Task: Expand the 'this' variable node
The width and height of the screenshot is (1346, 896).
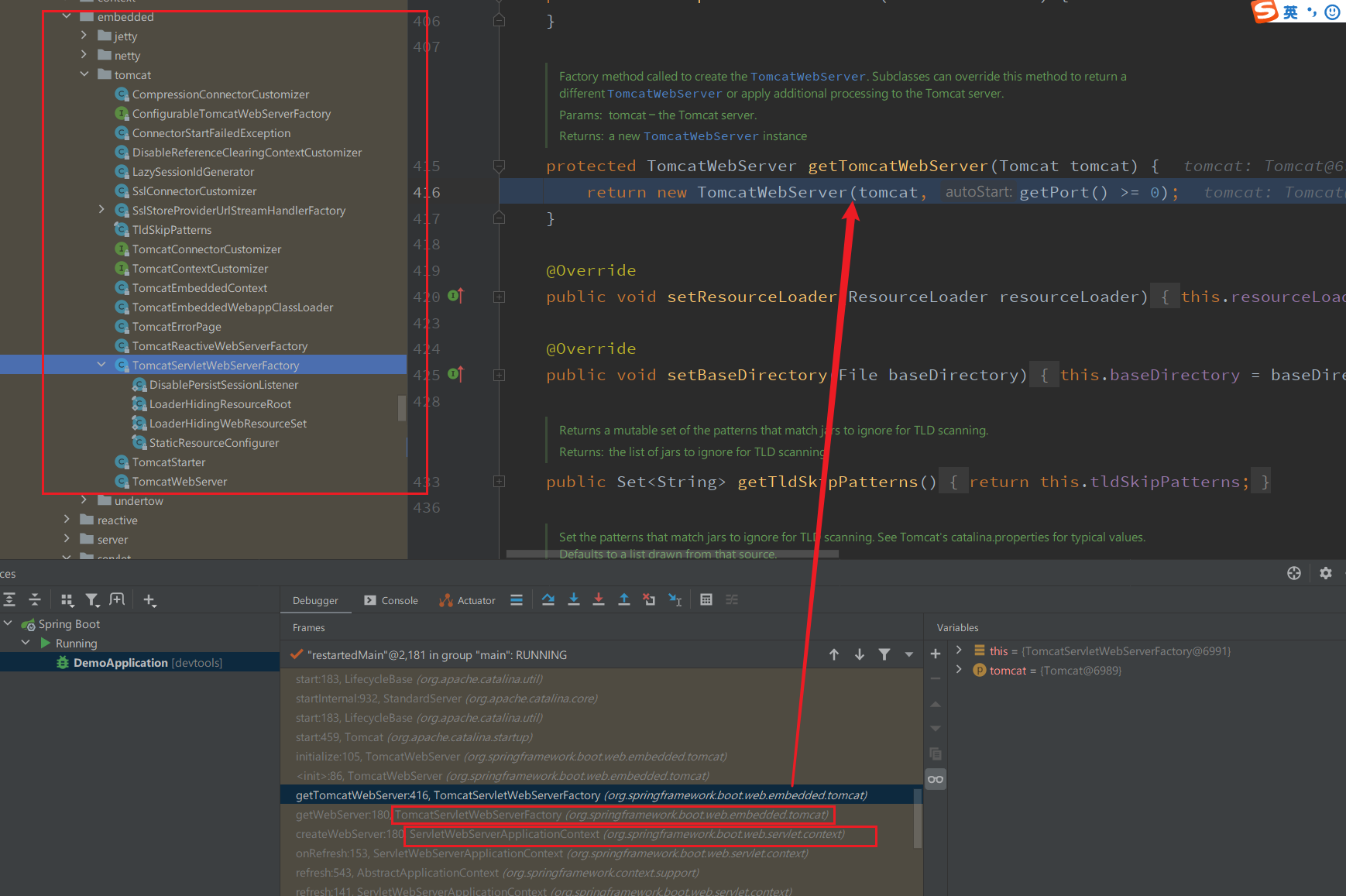Action: click(x=959, y=651)
